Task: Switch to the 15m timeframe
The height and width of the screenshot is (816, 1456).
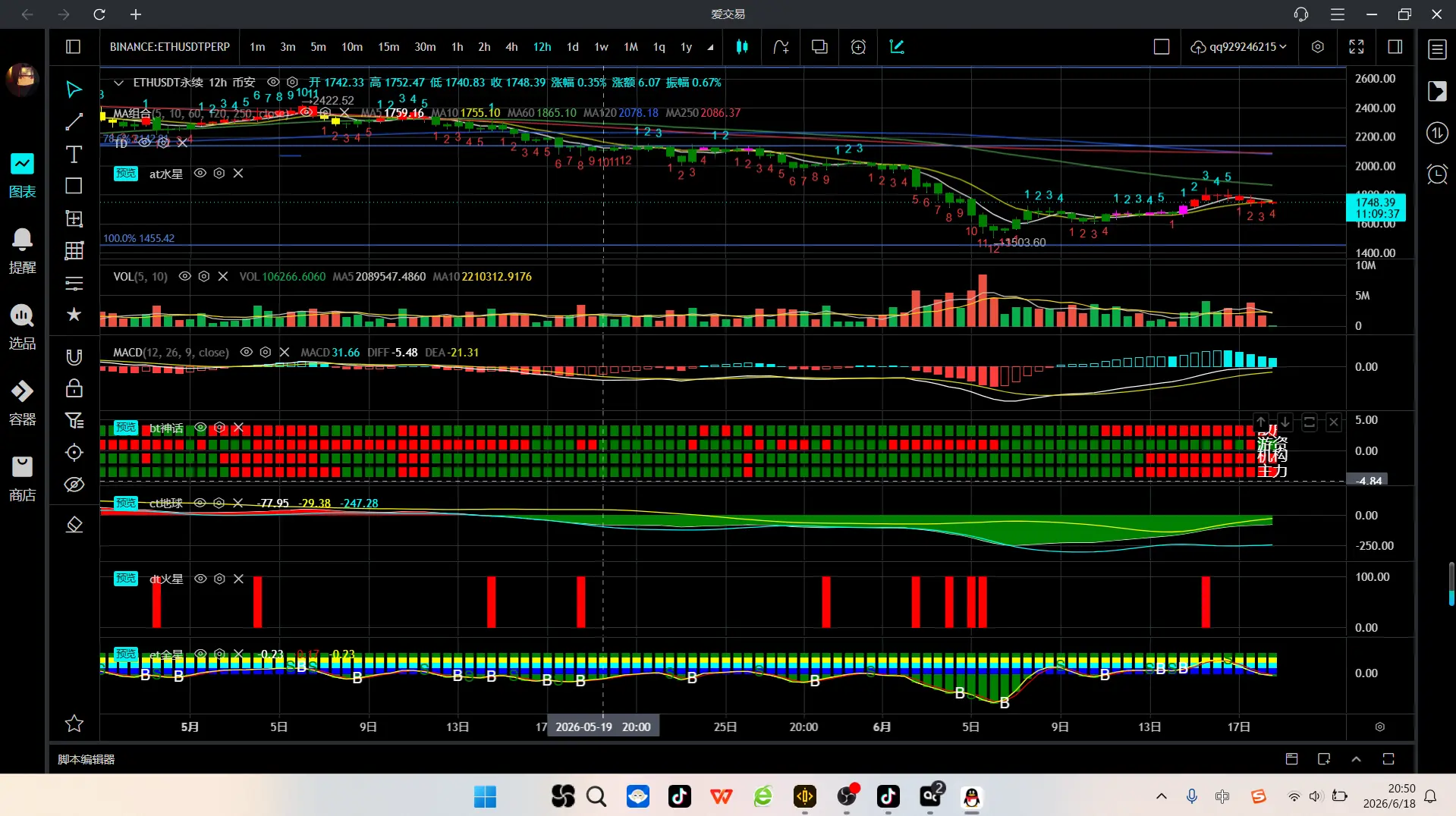Action: click(x=388, y=47)
